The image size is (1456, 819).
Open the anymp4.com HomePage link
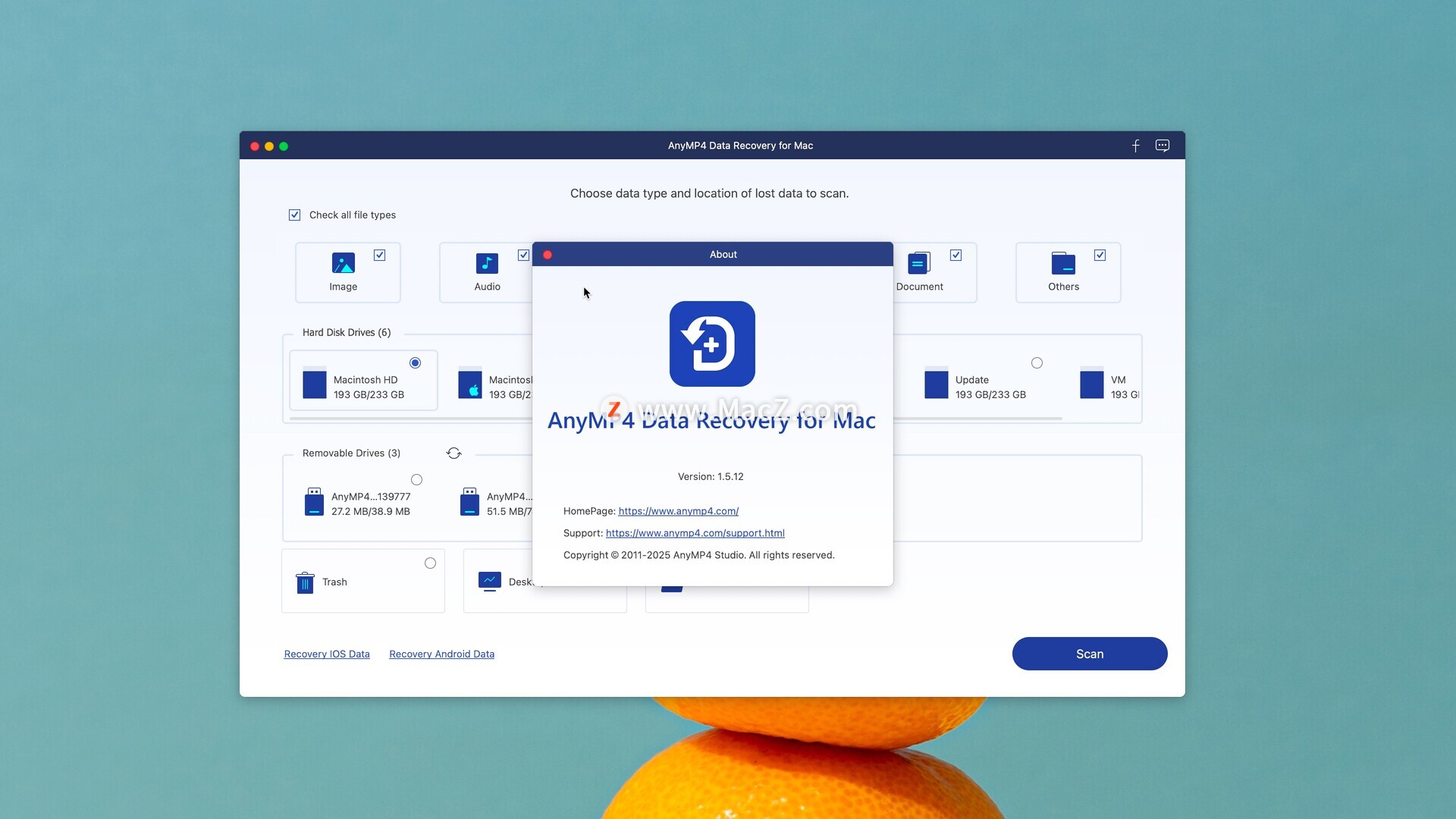678,511
